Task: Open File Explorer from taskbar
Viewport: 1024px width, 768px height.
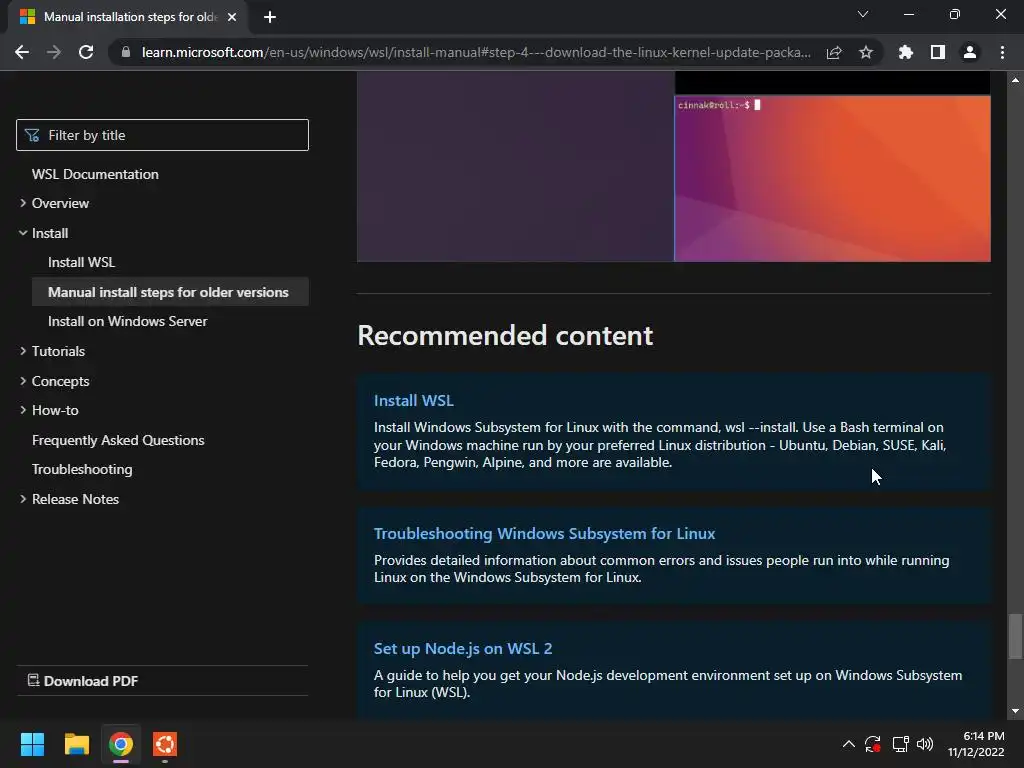Action: coord(76,744)
